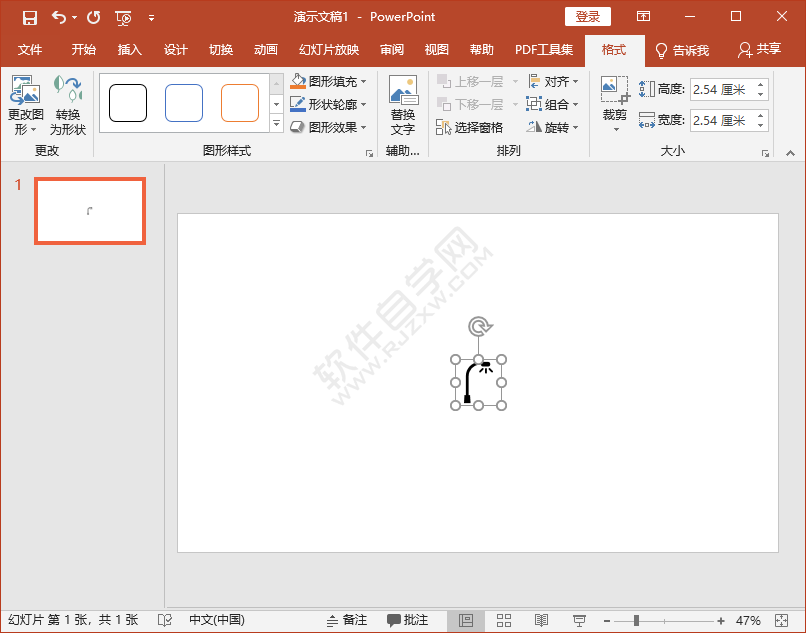
Task: Expand the Shape Fill (图形填充) dropdown
Action: pos(363,82)
